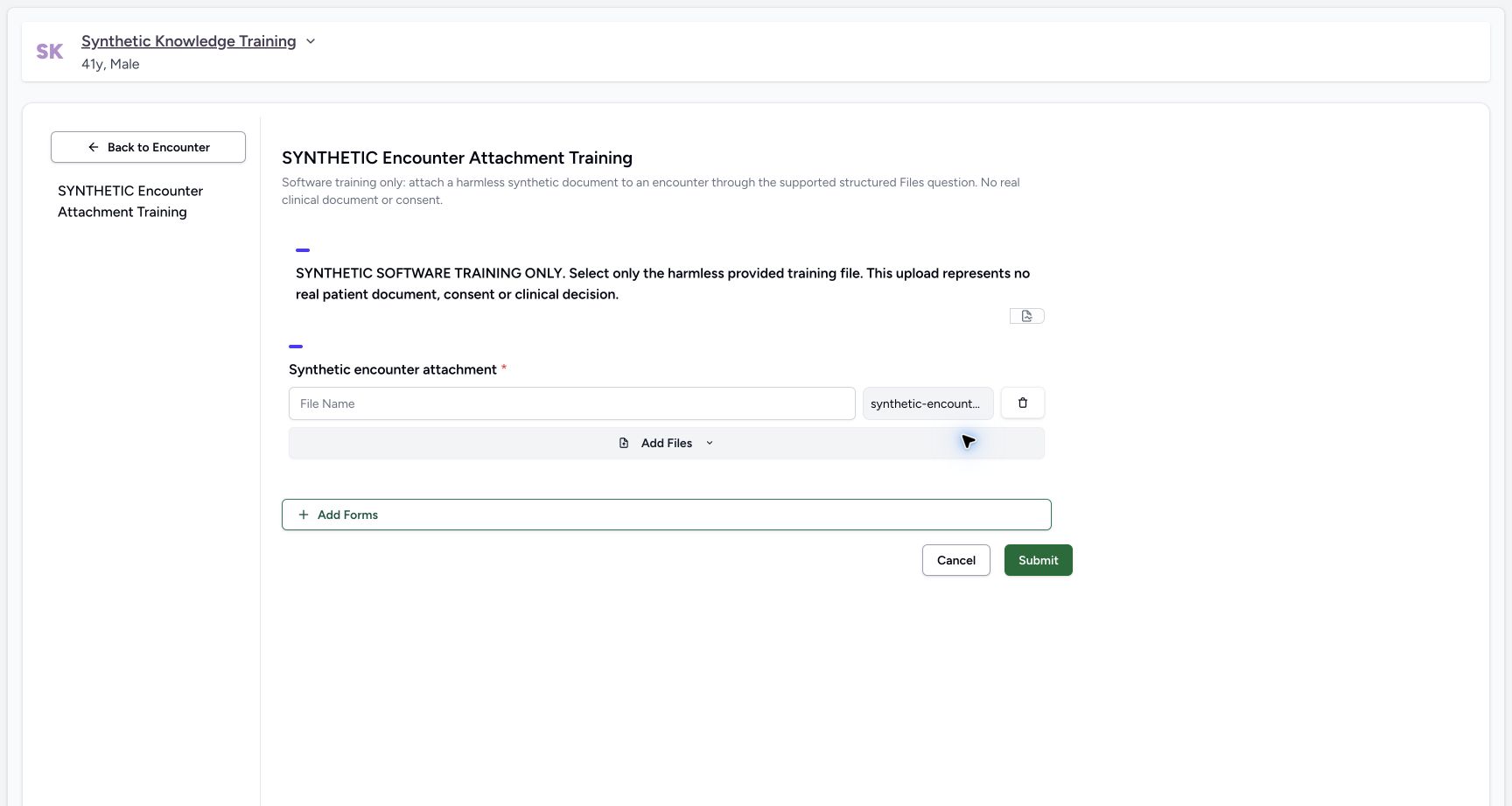Go back with Back to Encounter
The image size is (1512, 806).
click(148, 147)
